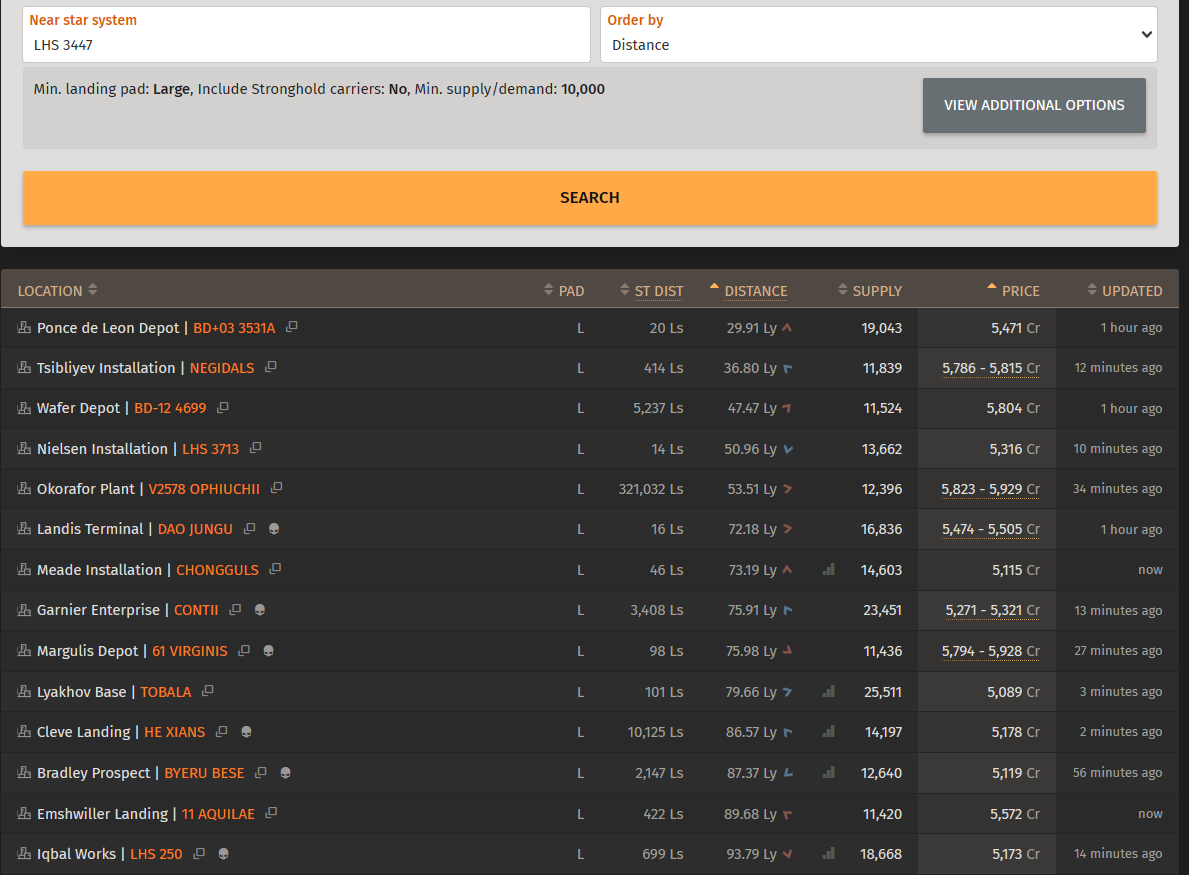
Task: Open Margulis Depot station link
Action: point(87,651)
